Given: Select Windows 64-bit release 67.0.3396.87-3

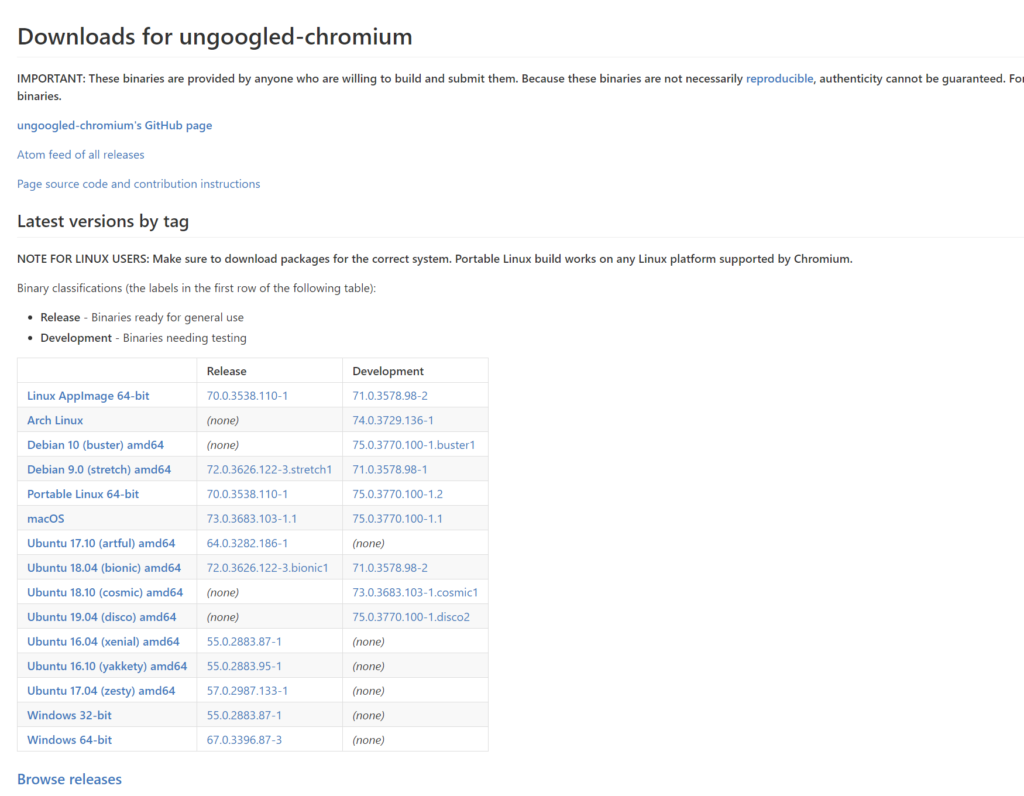Looking at the screenshot, I should 244,740.
